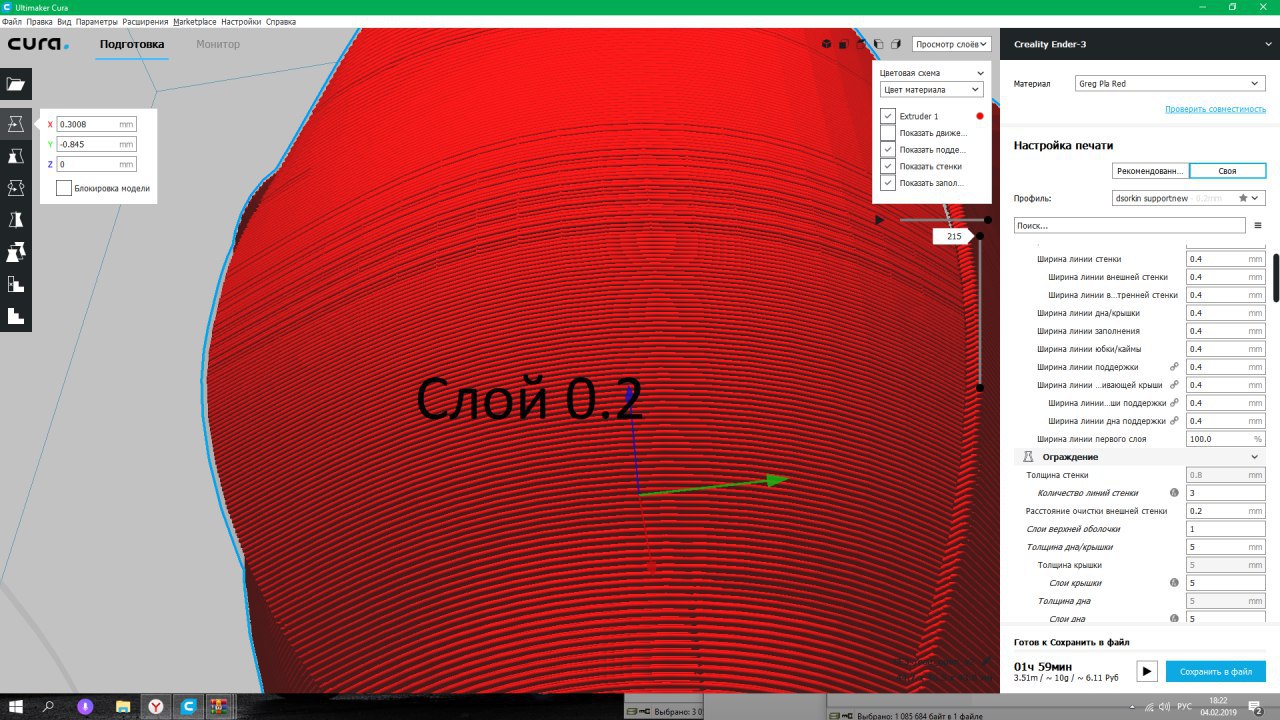Open the Windows Start menu
This screenshot has height=720, width=1280.
[x=16, y=706]
